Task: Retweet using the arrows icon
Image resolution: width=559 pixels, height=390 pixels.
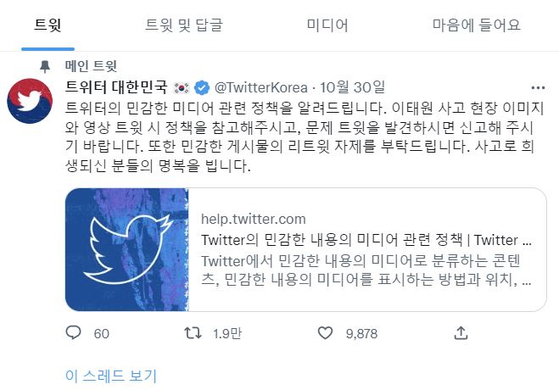Action: tap(193, 333)
